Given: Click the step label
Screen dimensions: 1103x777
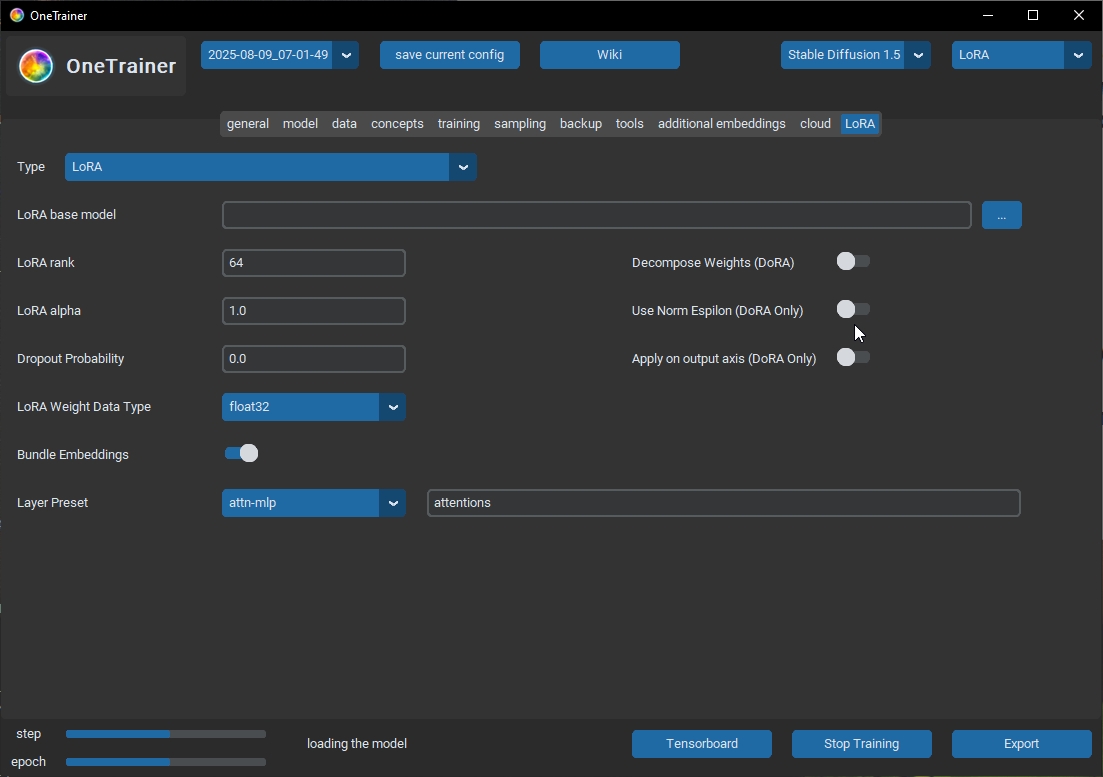Looking at the screenshot, I should 29,734.
